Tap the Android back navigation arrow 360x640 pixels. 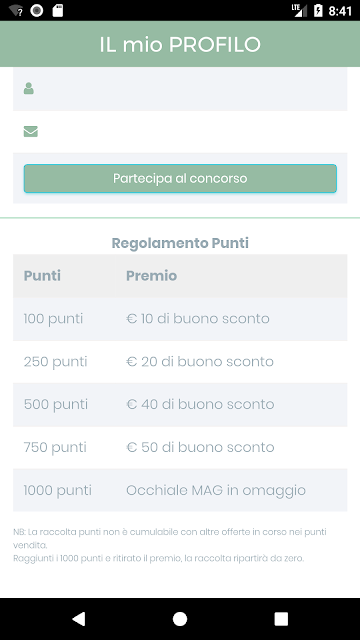[78, 619]
